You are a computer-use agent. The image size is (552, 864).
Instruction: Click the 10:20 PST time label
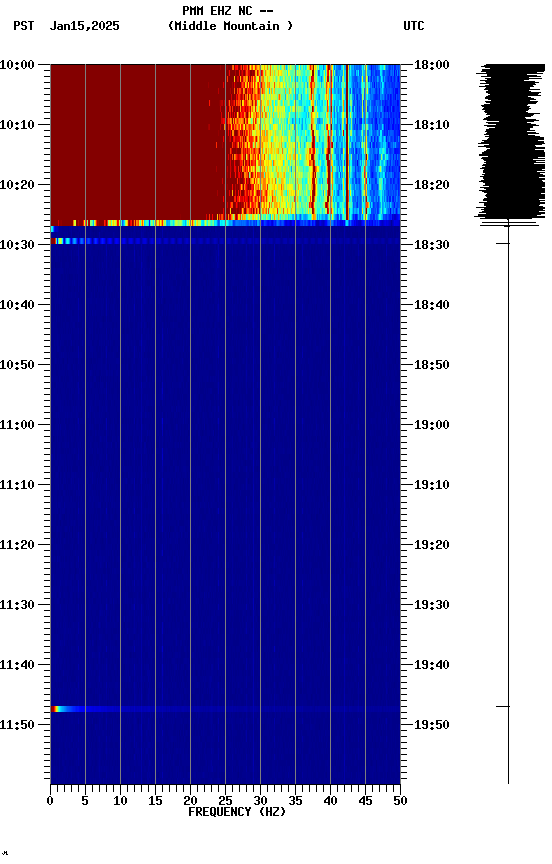17,185
